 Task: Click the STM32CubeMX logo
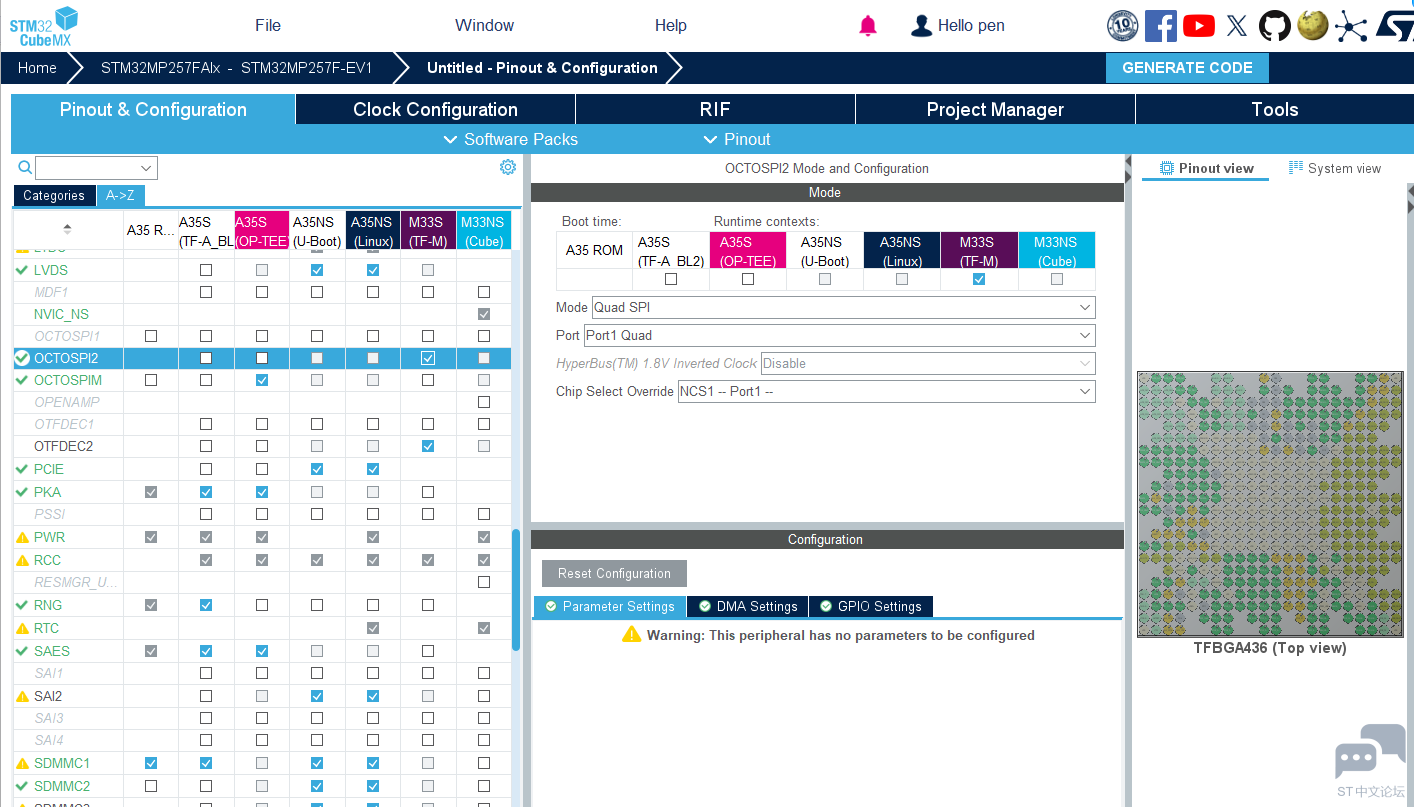[43, 26]
